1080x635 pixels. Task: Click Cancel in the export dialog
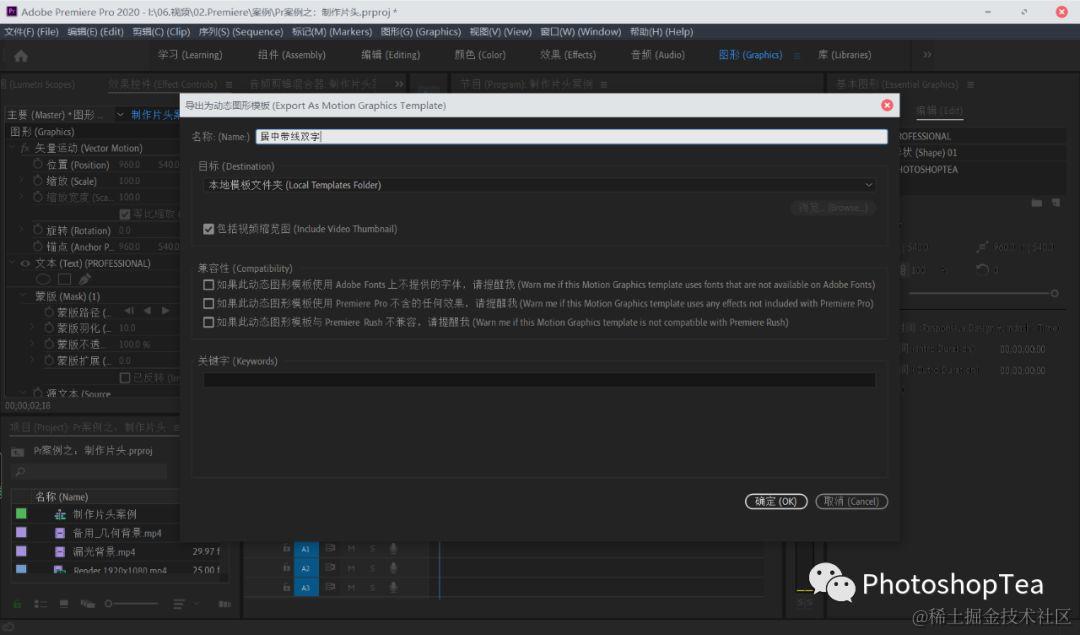(851, 501)
